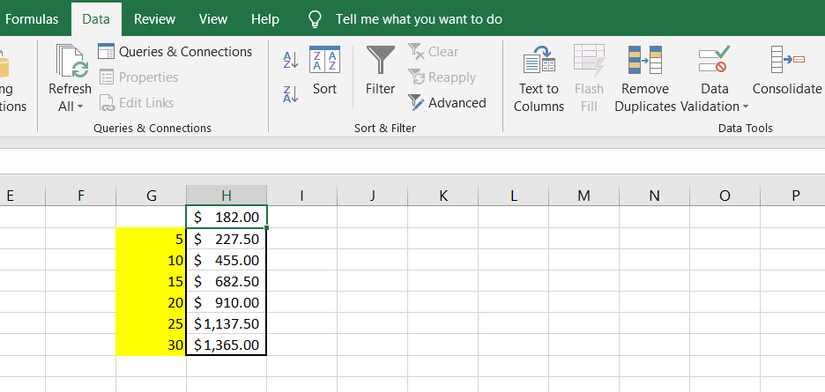The image size is (825, 392).
Task: Select column H header
Action: (x=226, y=195)
